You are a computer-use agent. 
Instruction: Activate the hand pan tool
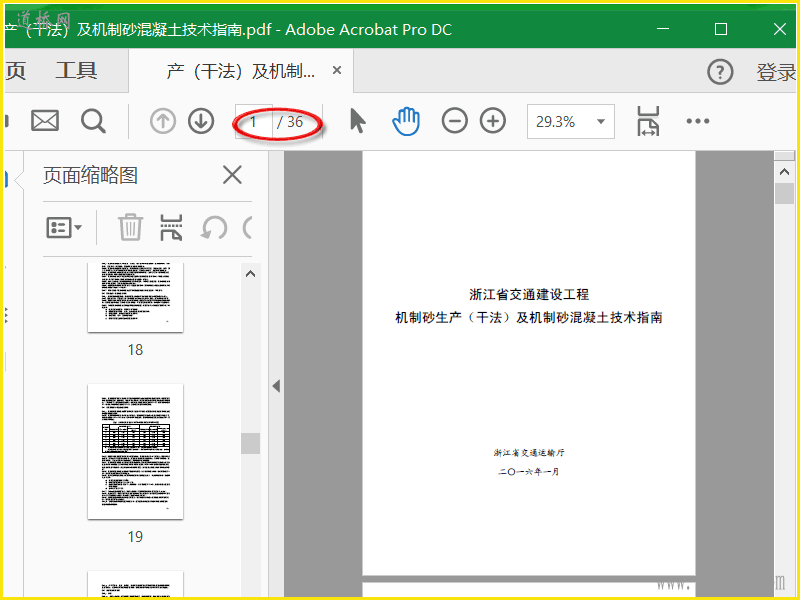[x=406, y=121]
